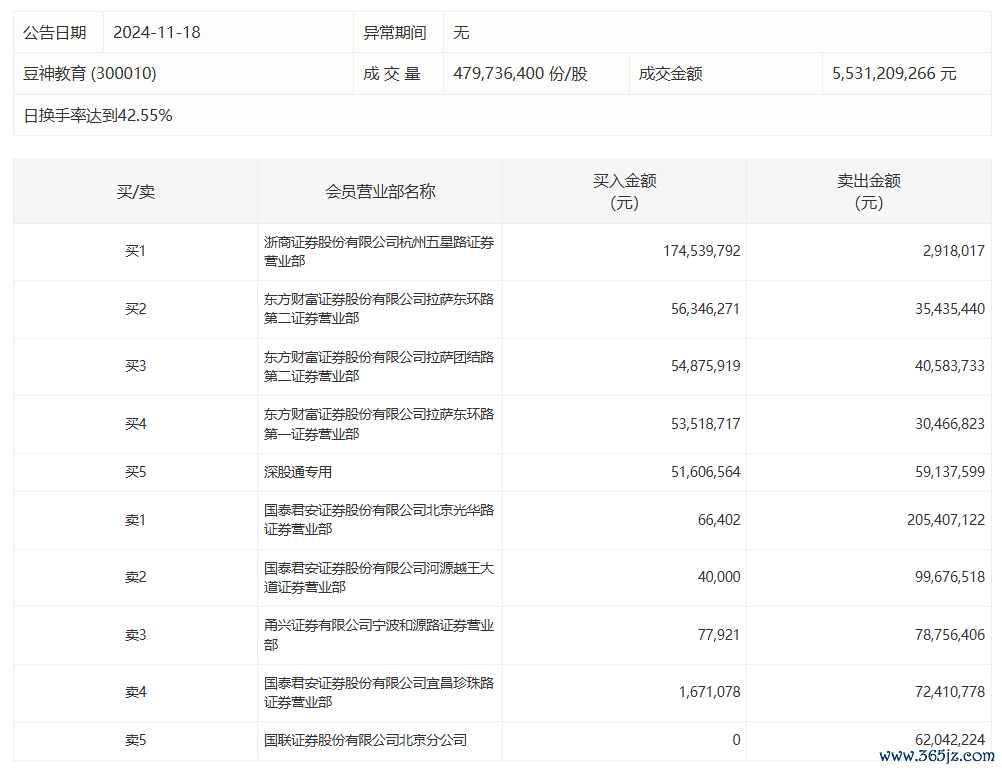This screenshot has height=771, width=1002.
Task: Click 国泰君安宜昌珍珠路证券营业部 name
Action: pos(379,692)
